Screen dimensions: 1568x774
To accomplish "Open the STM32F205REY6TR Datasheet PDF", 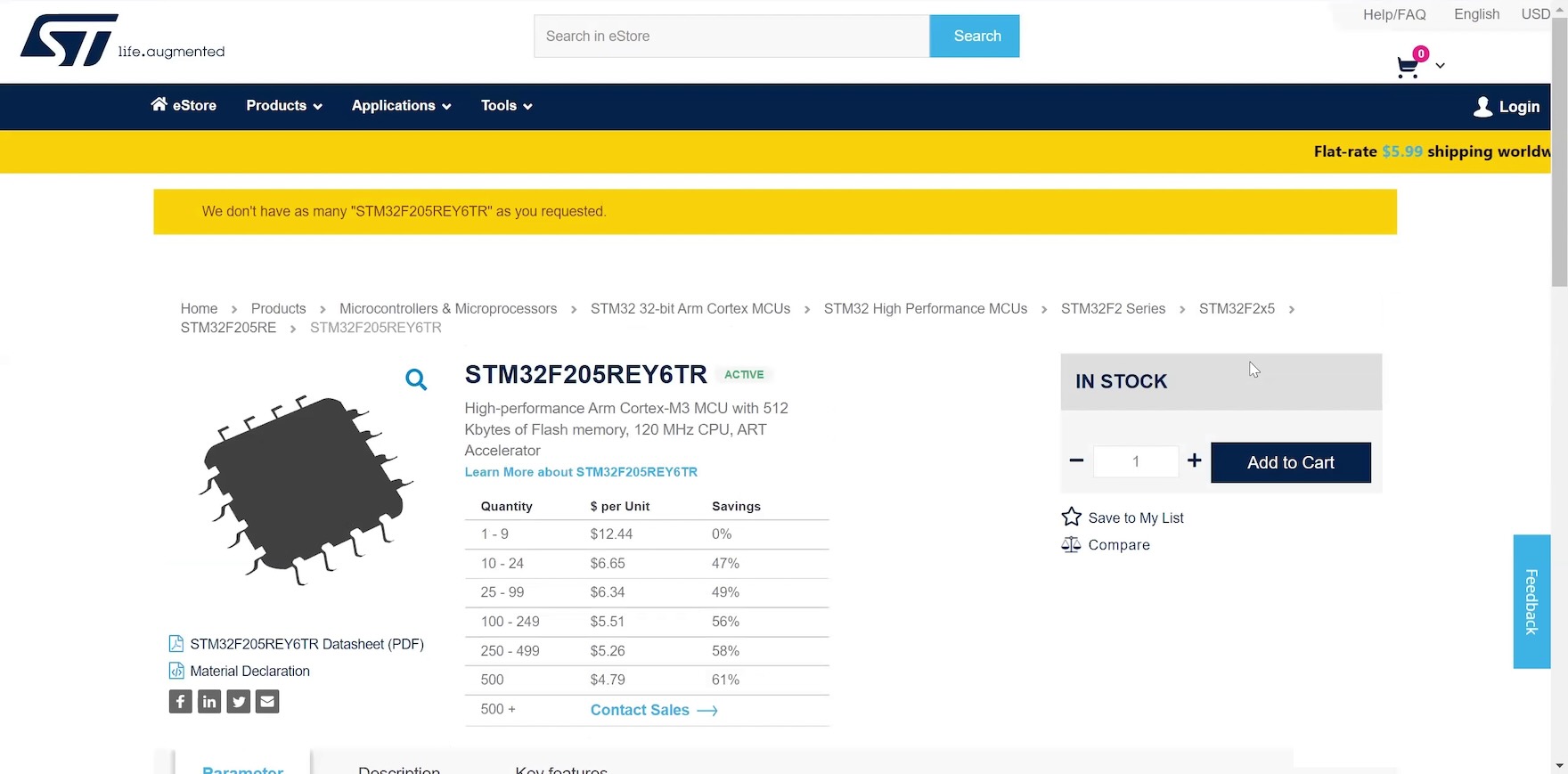I will pos(306,644).
